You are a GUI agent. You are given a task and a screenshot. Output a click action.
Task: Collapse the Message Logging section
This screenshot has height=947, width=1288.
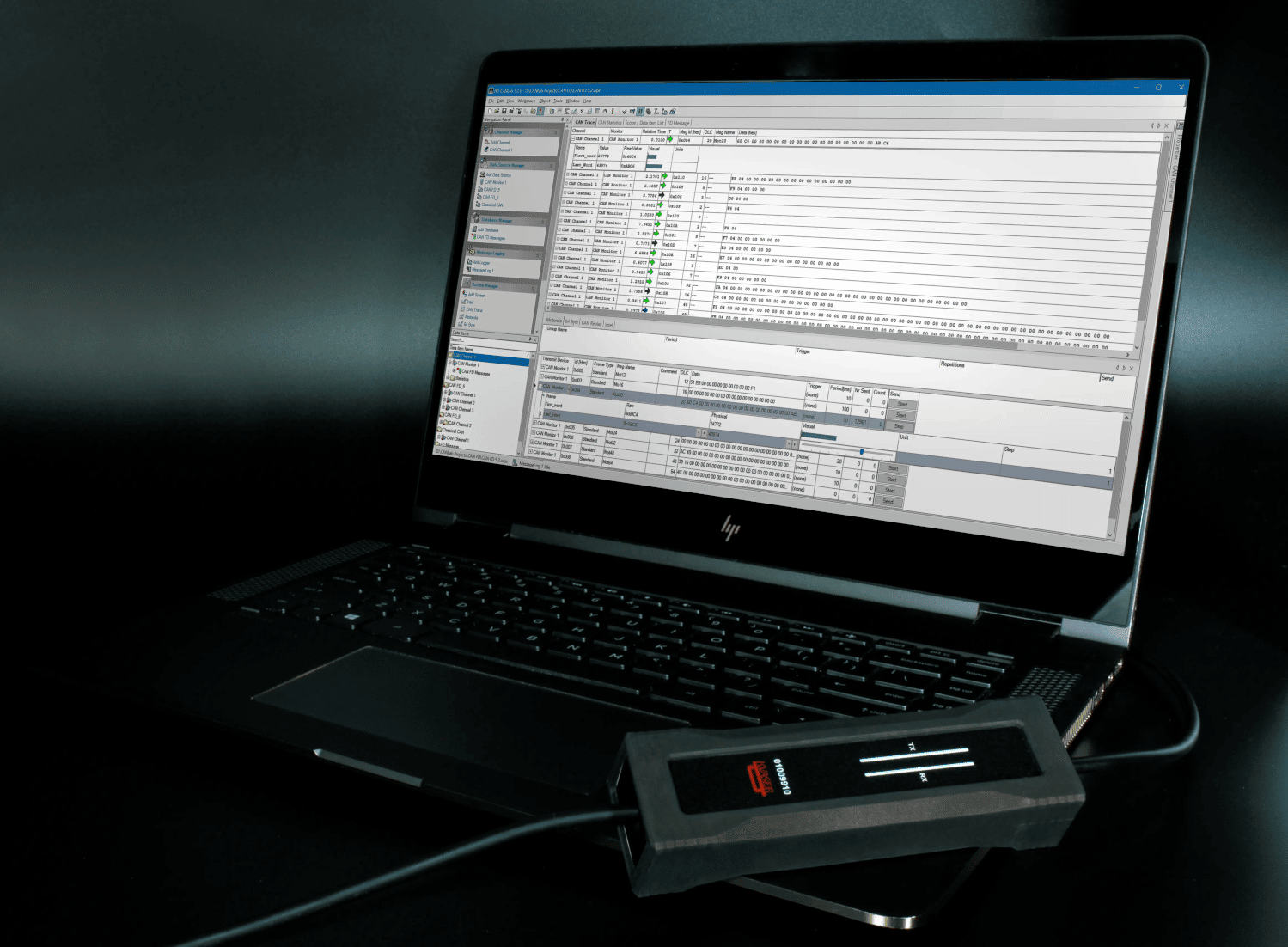pyautogui.click(x=537, y=255)
